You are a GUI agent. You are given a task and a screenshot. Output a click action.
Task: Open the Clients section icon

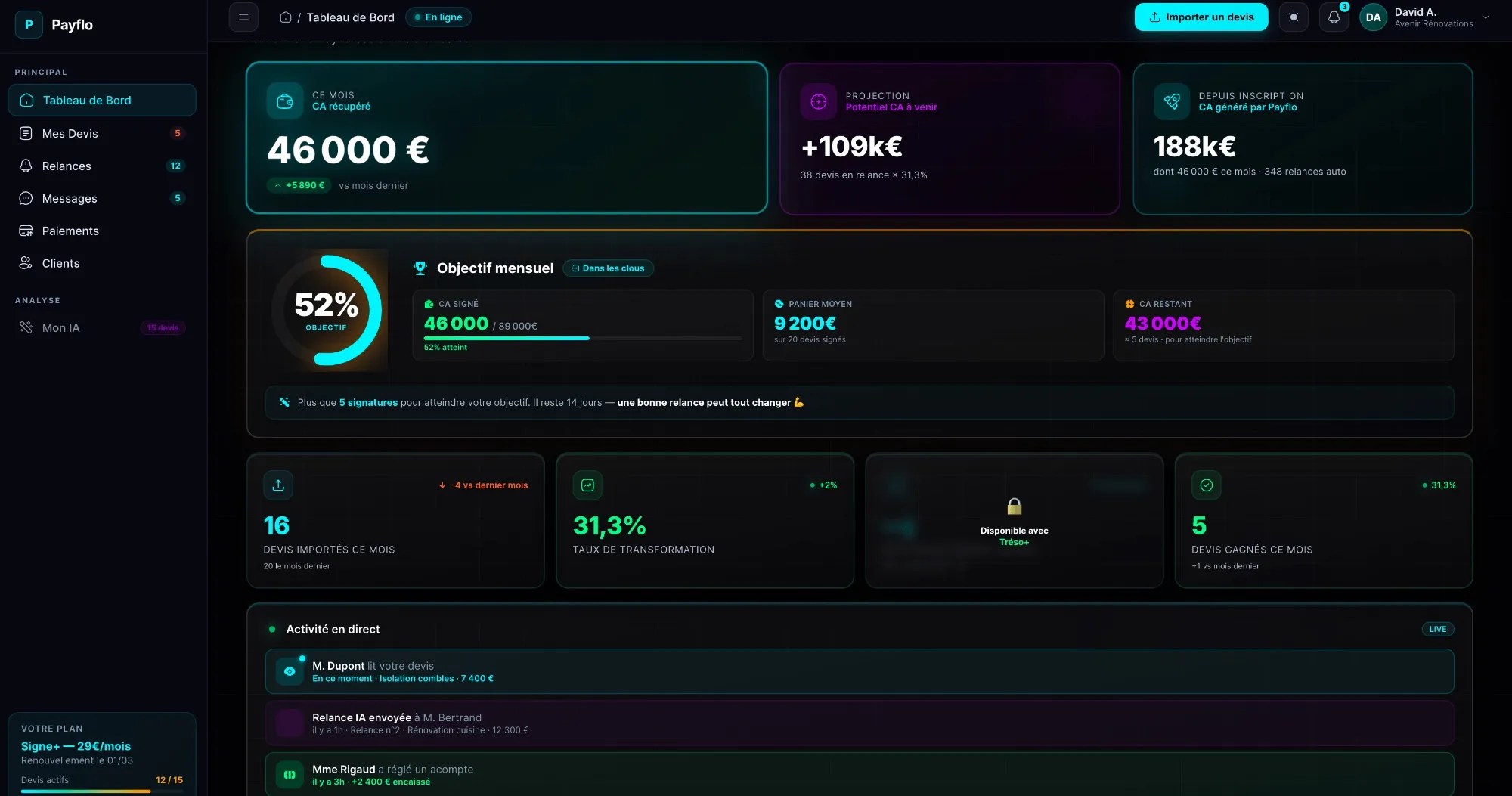coord(26,263)
